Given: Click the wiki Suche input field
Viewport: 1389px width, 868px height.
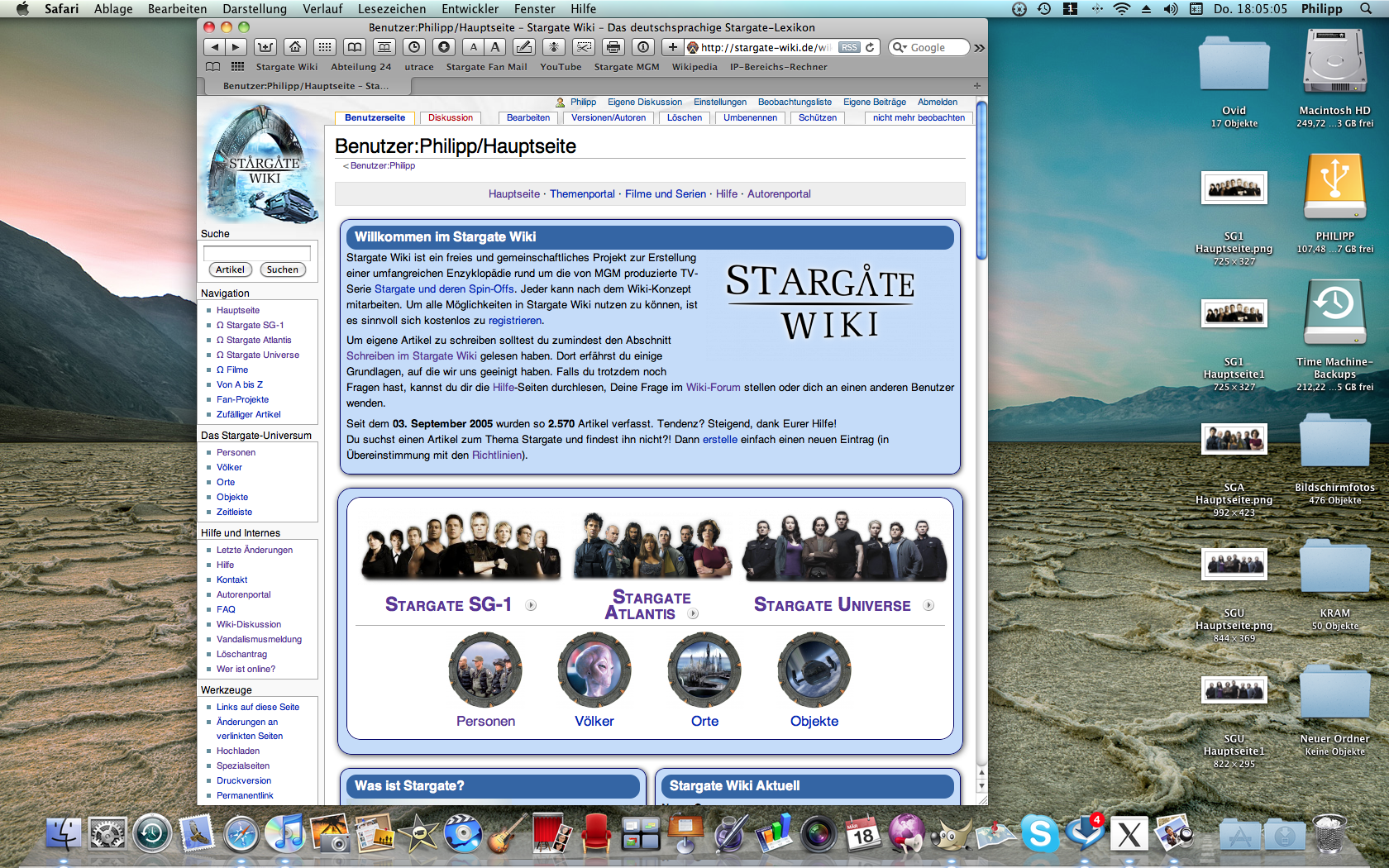Looking at the screenshot, I should tap(257, 252).
